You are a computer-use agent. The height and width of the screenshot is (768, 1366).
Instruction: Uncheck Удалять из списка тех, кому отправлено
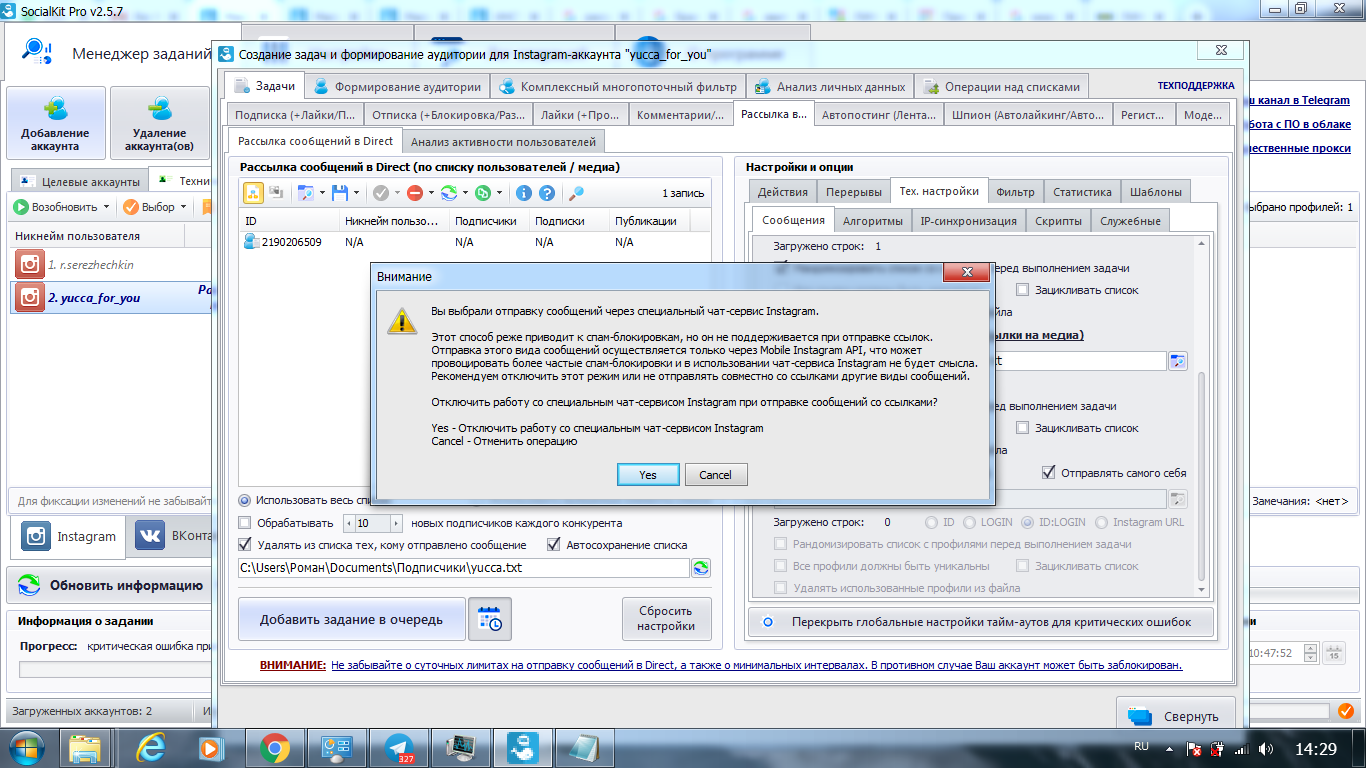point(245,545)
